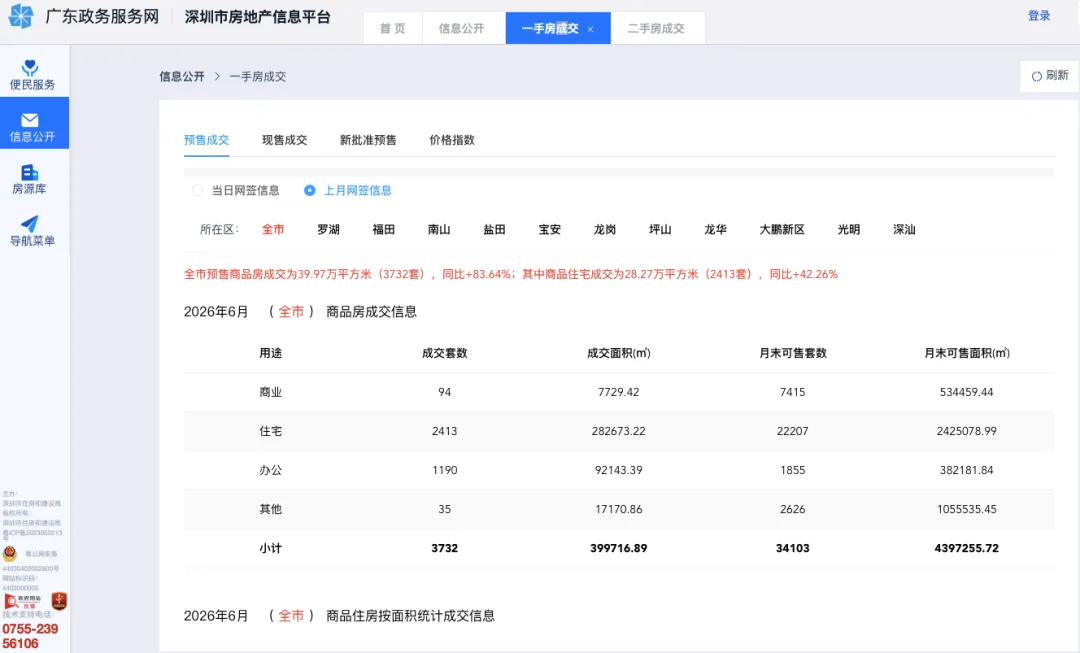
Task: Click the 刷新 refresh icon
Action: click(x=1036, y=76)
